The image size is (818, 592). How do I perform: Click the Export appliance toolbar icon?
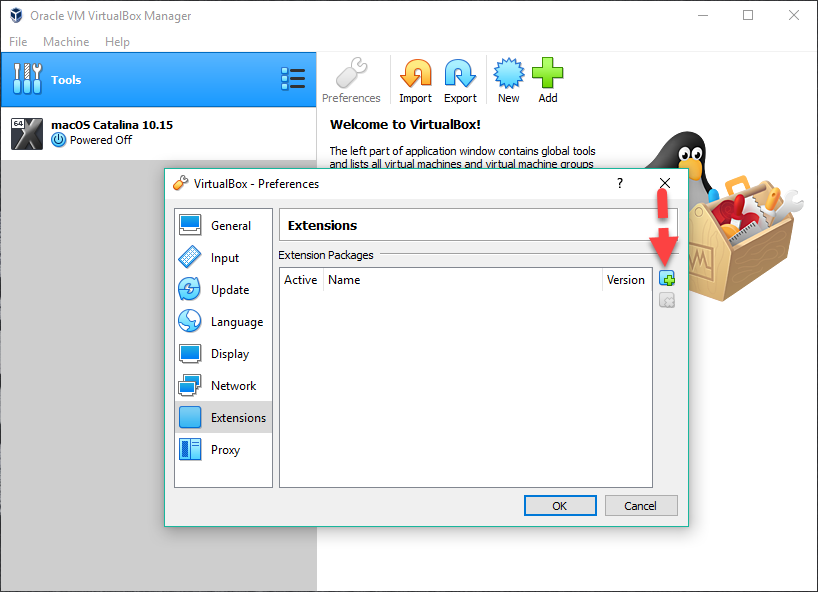(x=460, y=80)
